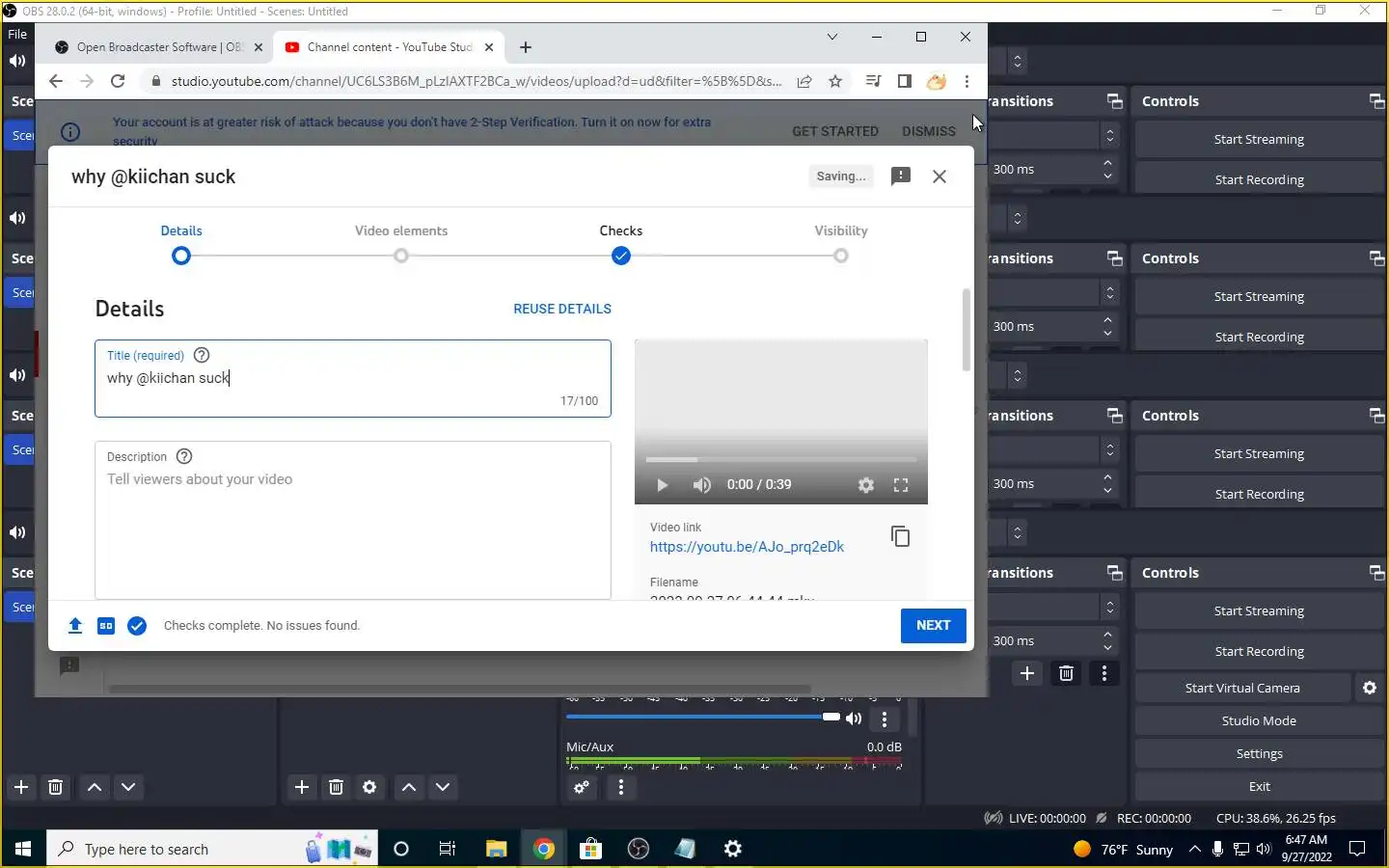The image size is (1389, 868).
Task: Open source properties gear in Sources toolbar
Action: (x=369, y=787)
